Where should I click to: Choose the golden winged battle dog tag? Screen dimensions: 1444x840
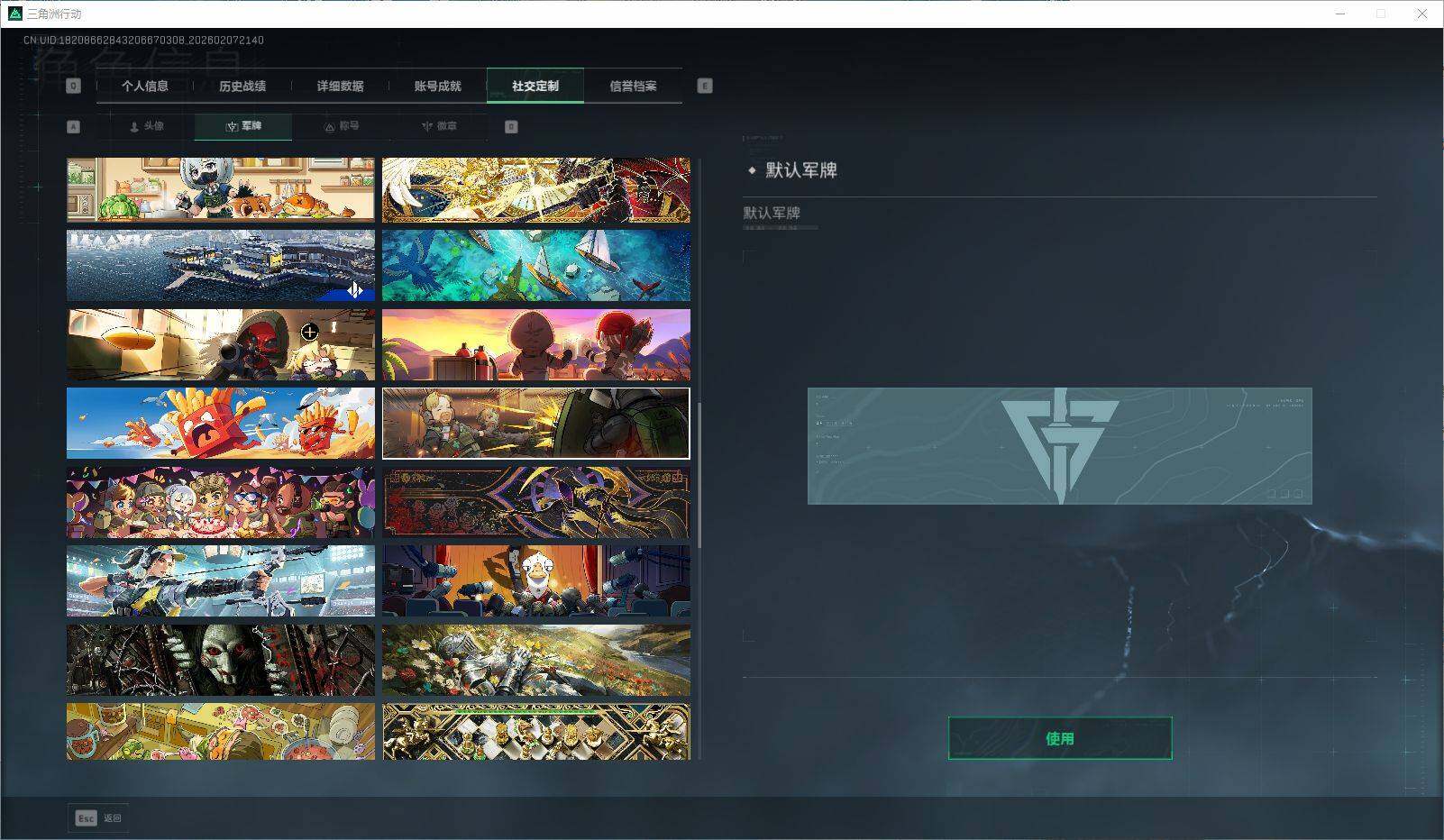pyautogui.click(x=536, y=189)
